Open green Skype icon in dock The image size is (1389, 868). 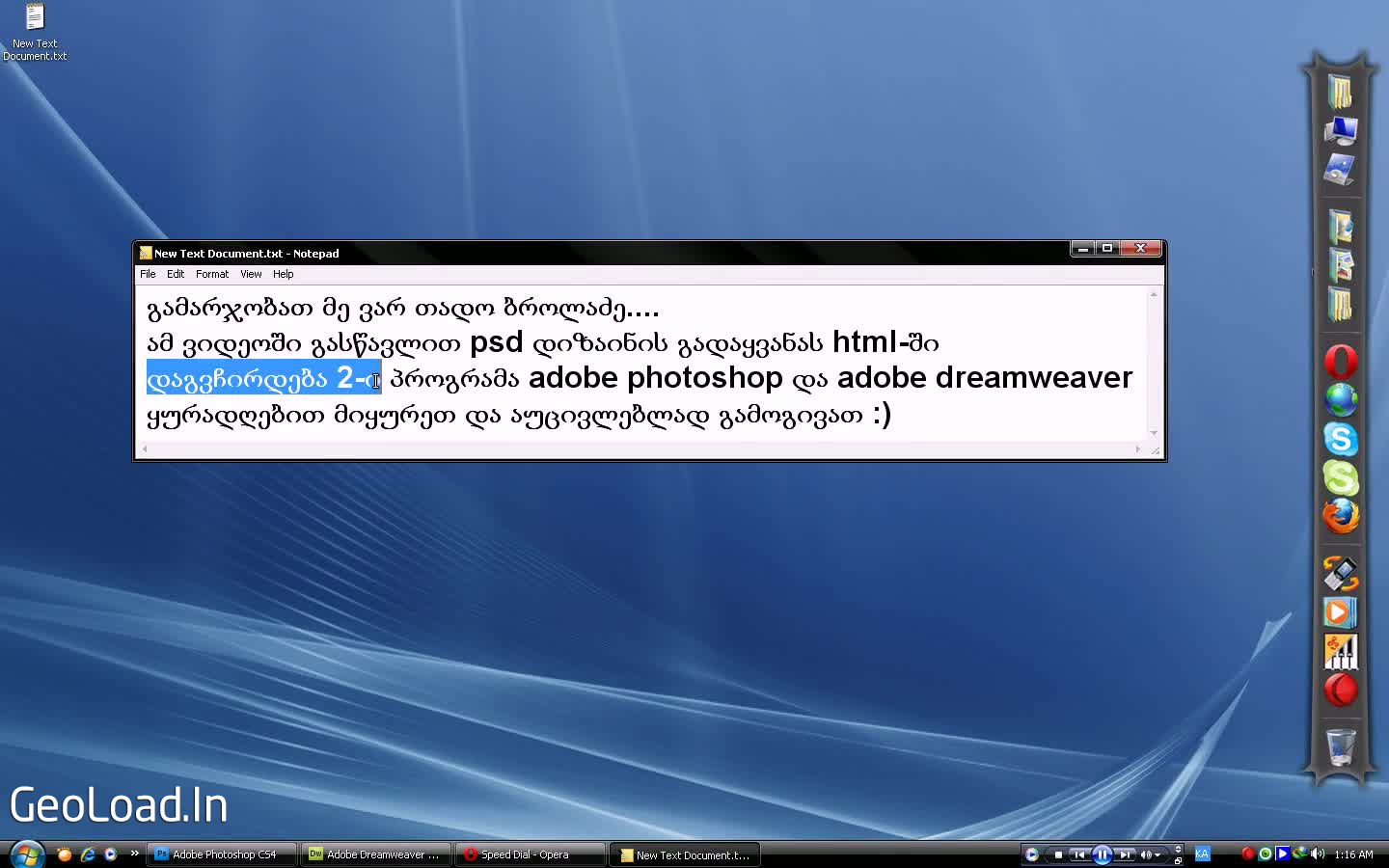1341,477
